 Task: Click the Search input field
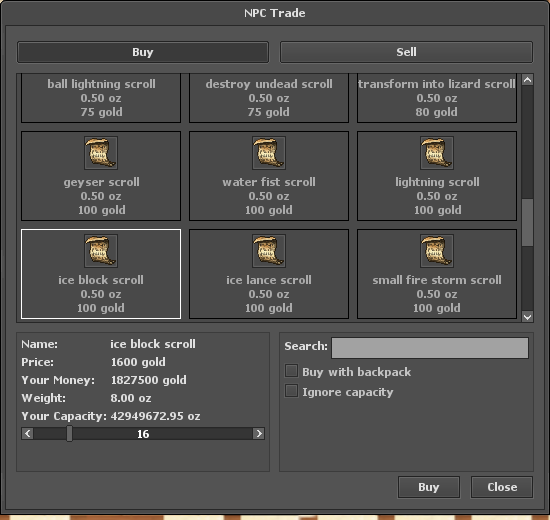[430, 348]
